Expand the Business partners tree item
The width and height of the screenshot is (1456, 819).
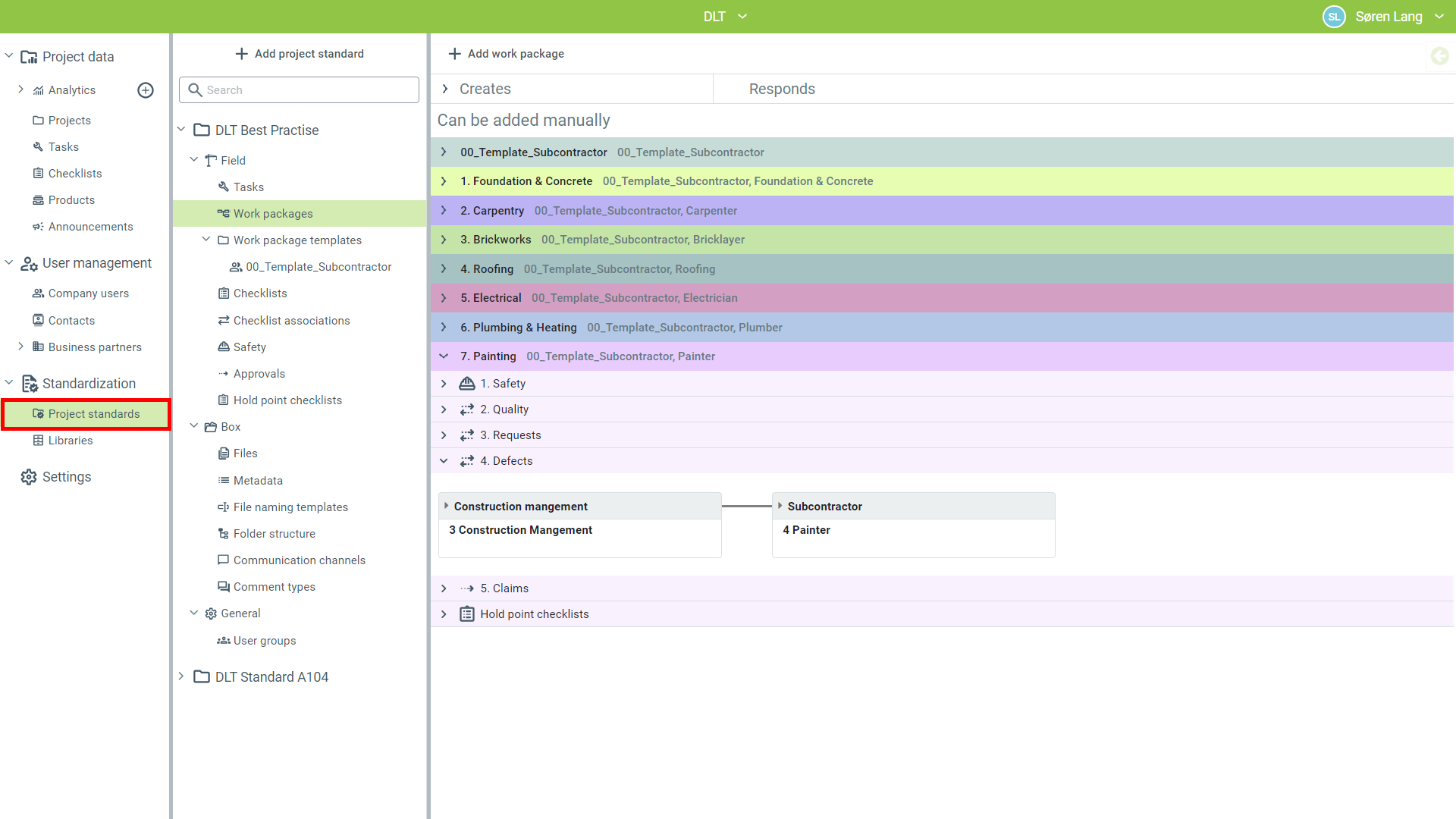tap(20, 347)
